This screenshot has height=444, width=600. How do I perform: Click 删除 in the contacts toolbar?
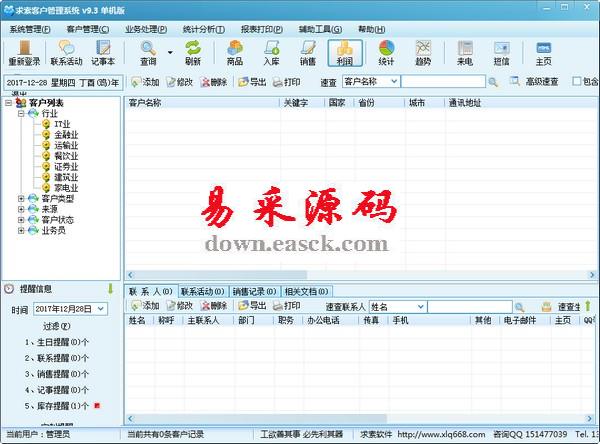point(214,305)
